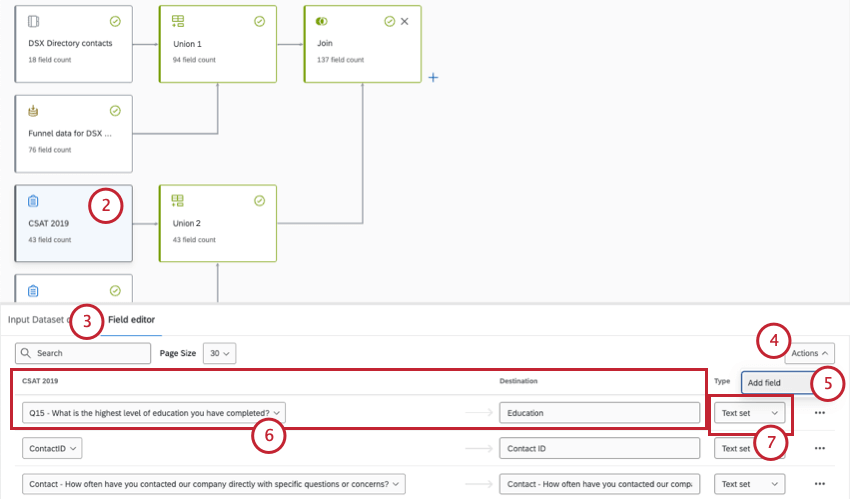Switch to the Field editor tab
Screen dimensions: 850x499
(x=131, y=320)
